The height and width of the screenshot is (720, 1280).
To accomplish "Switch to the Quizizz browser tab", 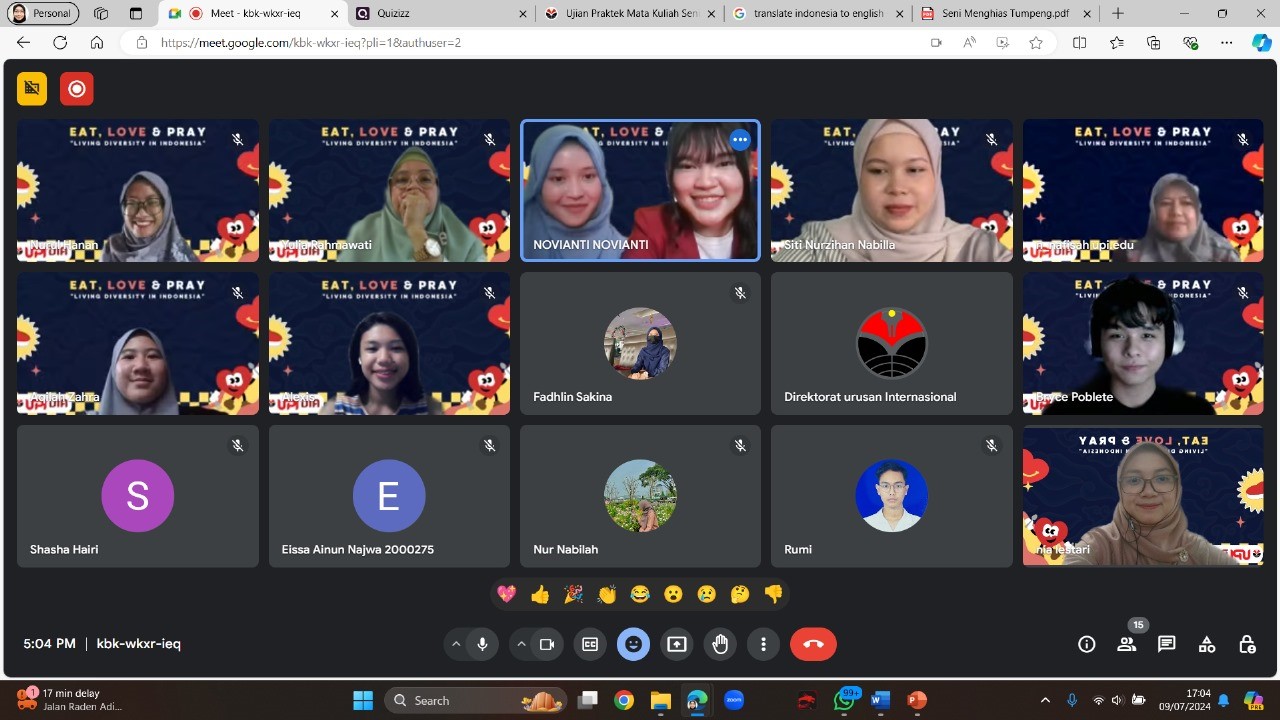I will (x=442, y=14).
